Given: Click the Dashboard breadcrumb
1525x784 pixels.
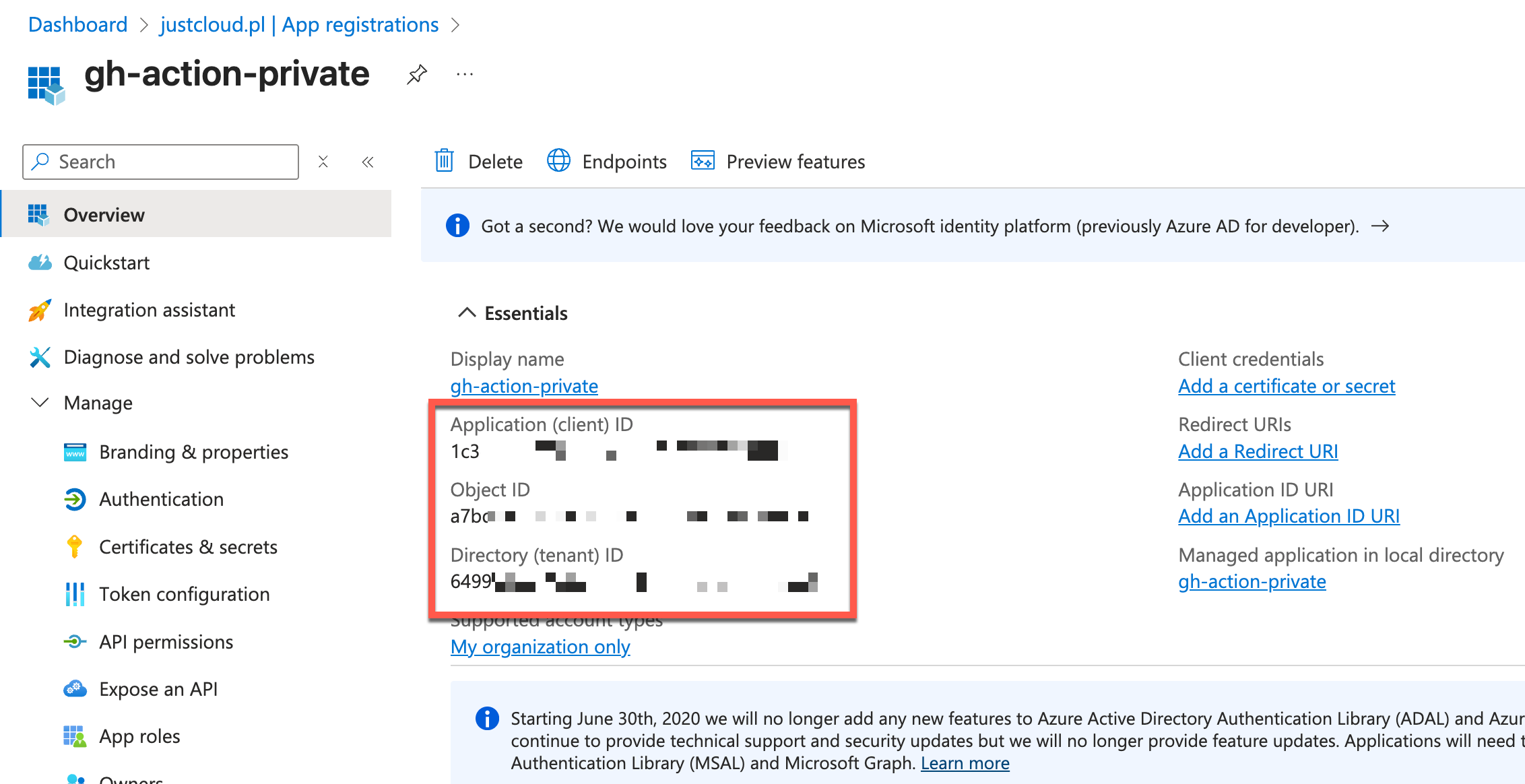Looking at the screenshot, I should (x=77, y=25).
